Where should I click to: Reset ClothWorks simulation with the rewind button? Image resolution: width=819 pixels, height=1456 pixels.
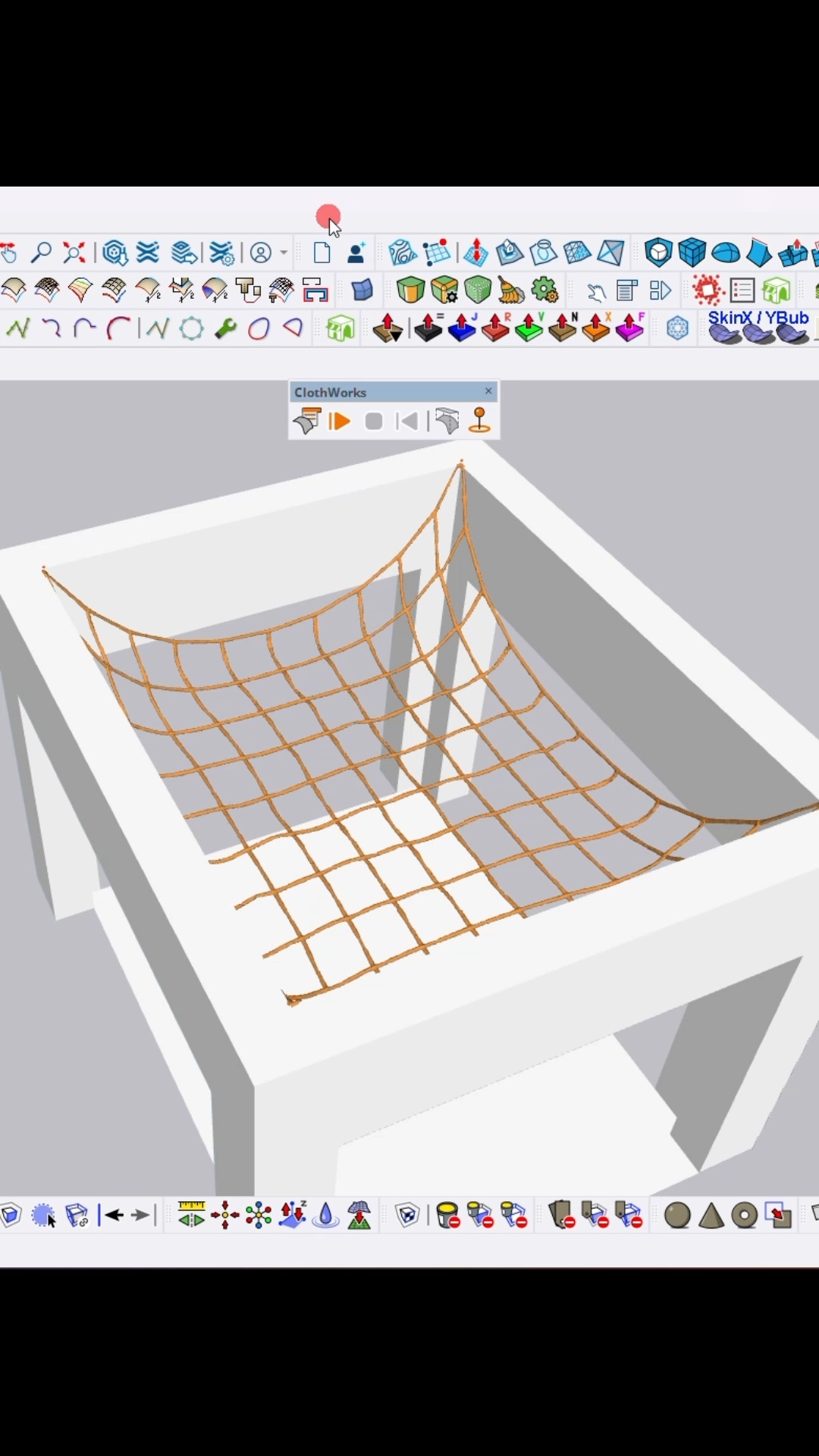point(407,421)
